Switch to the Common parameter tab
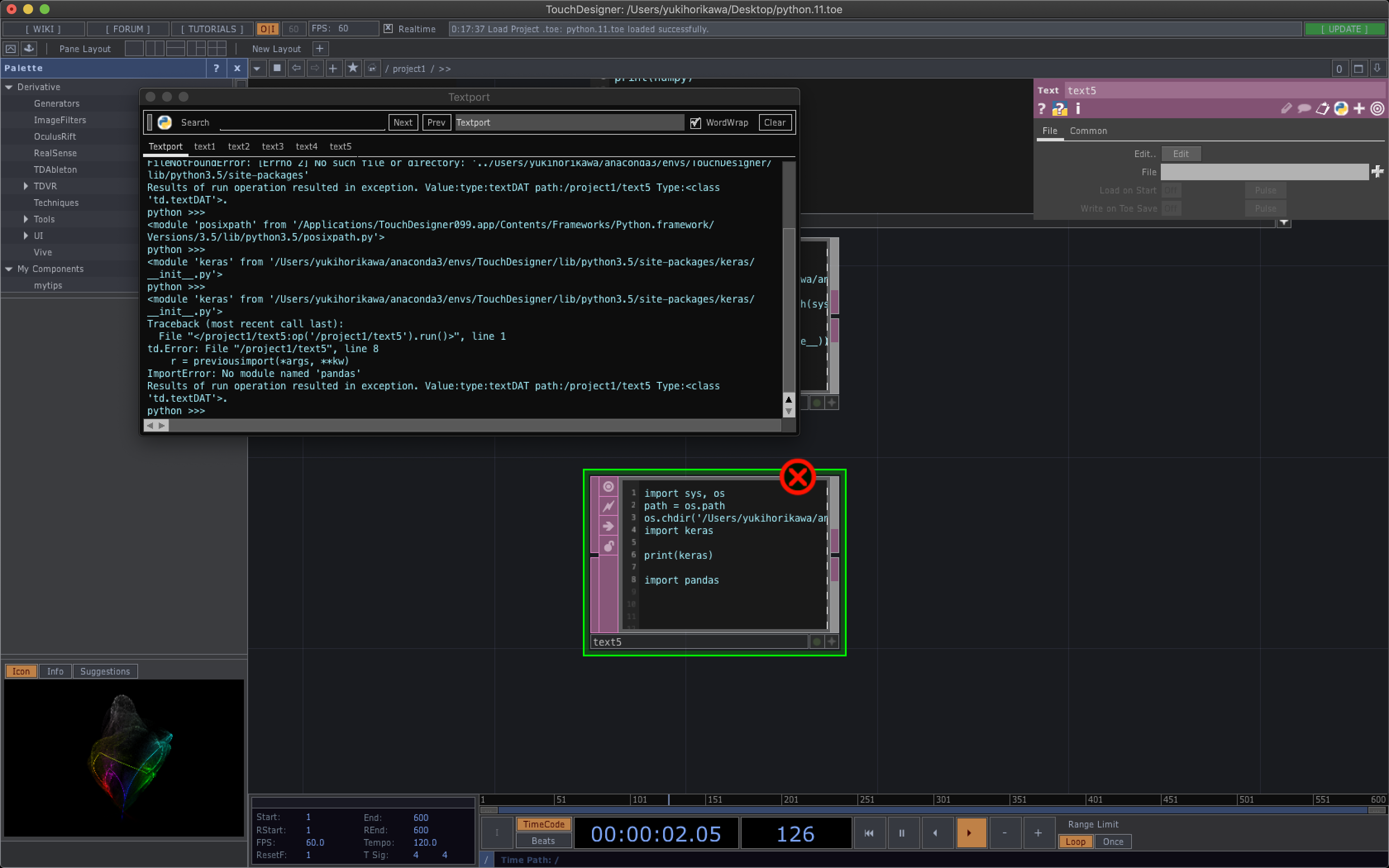Image resolution: width=1389 pixels, height=868 pixels. 1088,131
